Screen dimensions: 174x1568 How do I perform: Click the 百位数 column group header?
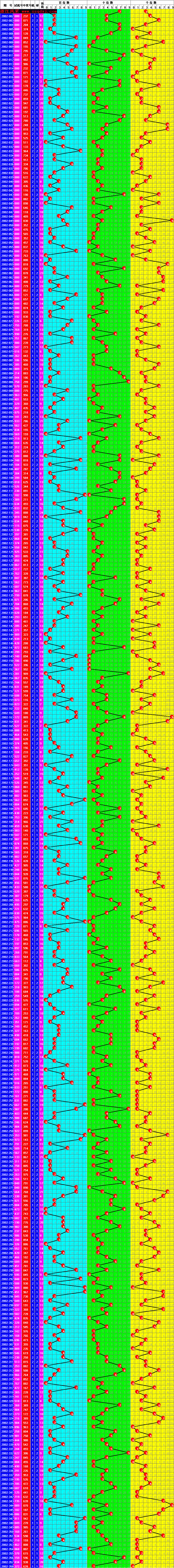coord(65,3)
